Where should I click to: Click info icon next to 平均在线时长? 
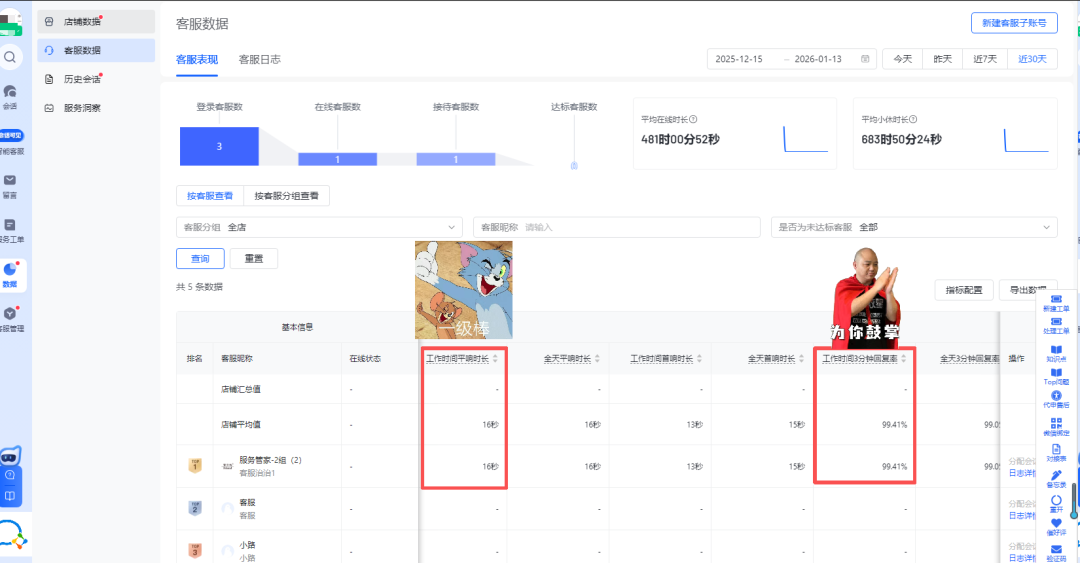click(x=693, y=119)
